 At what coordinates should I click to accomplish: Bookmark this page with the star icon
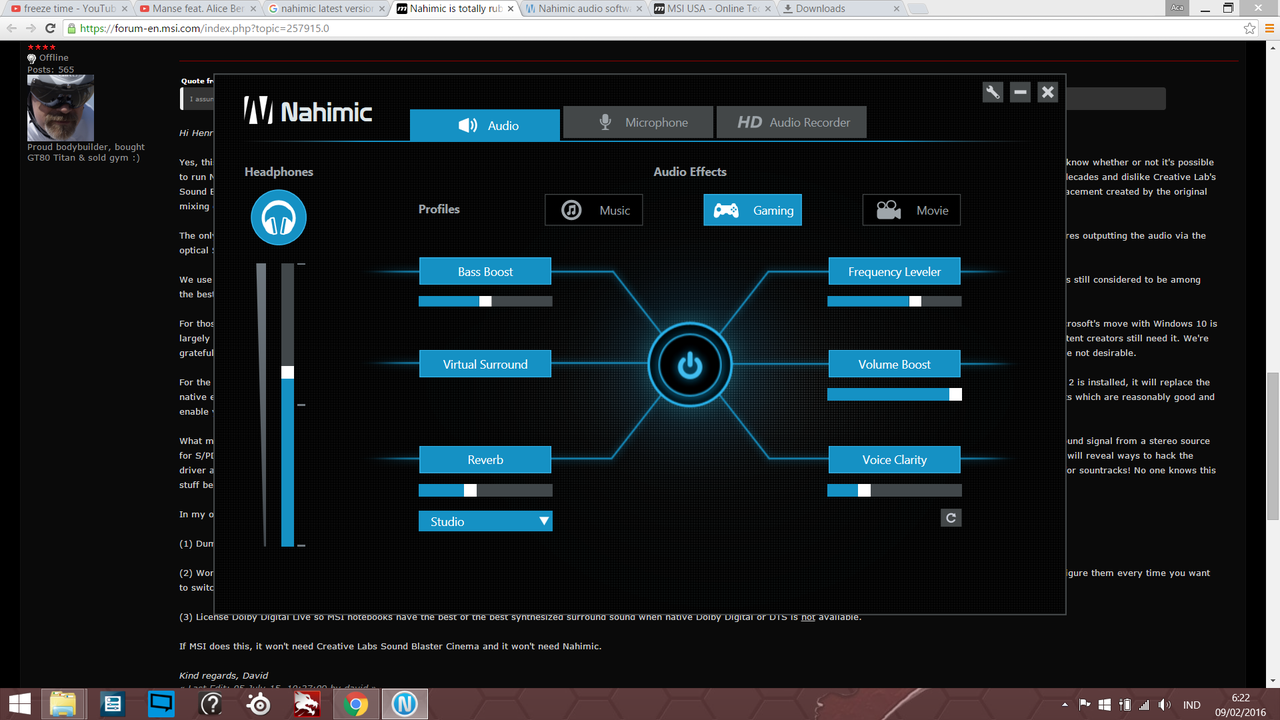click(x=1250, y=29)
